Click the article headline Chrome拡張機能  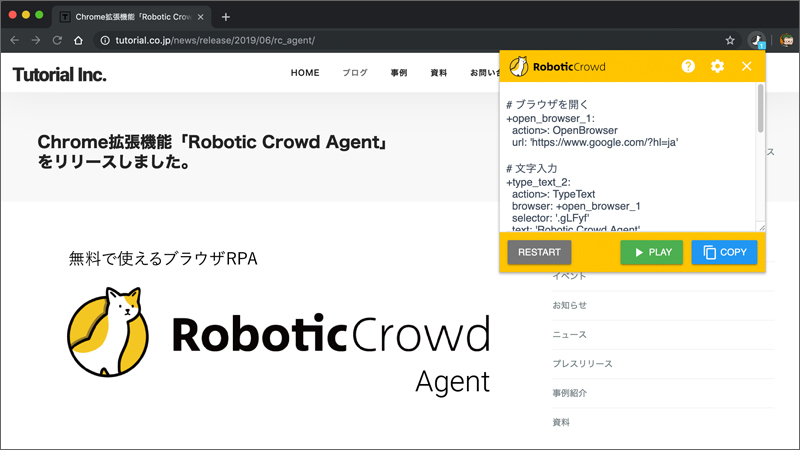(x=211, y=152)
